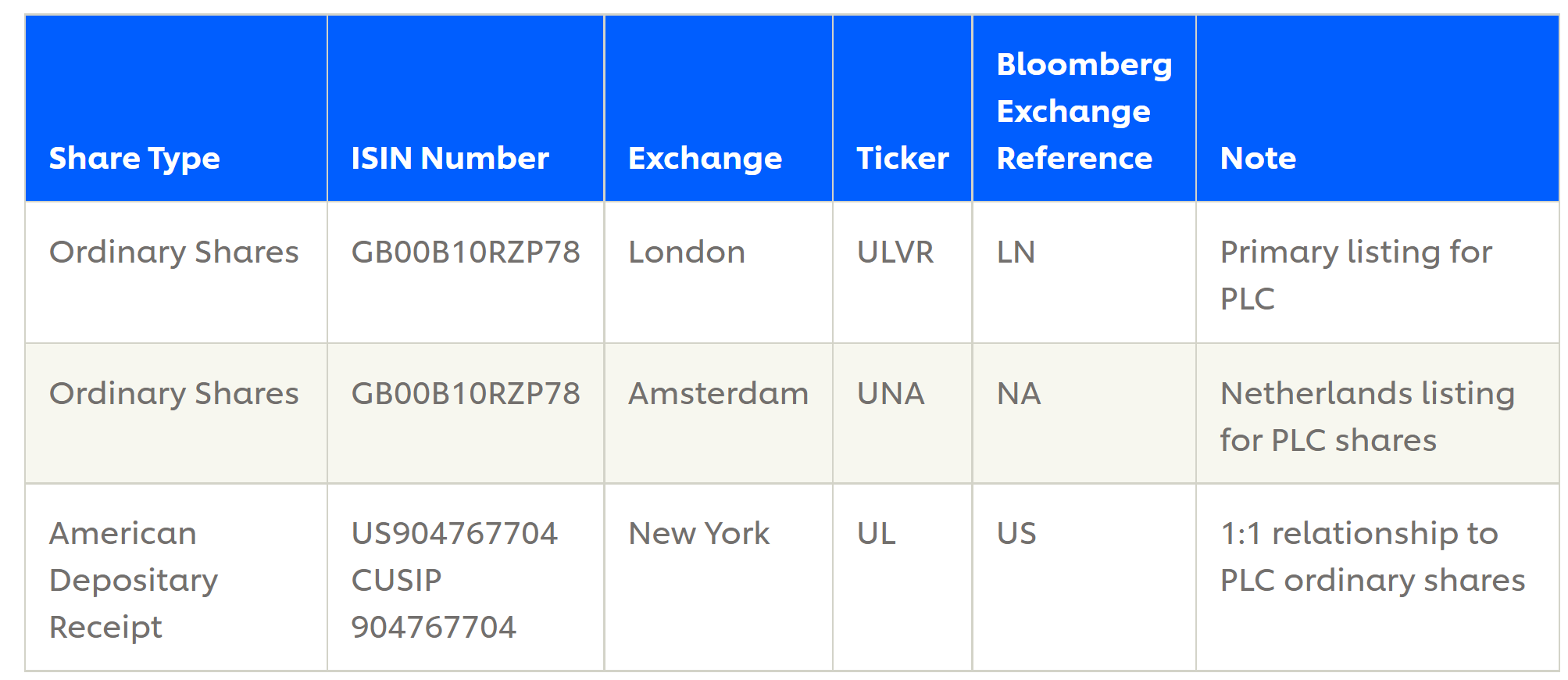Select the UL ticker cell
1568x680 pixels.
877,534
